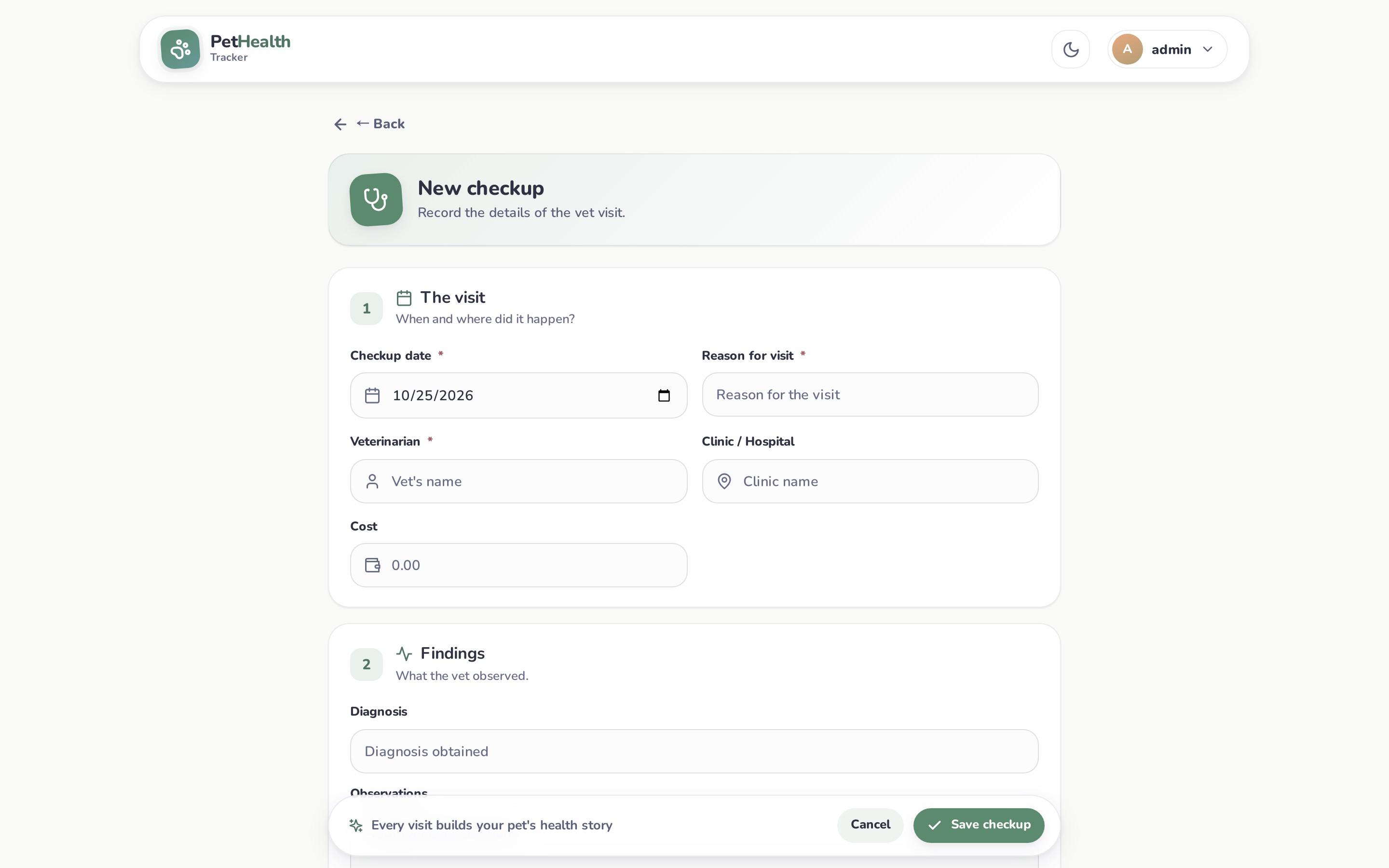Click the stethoscope New checkup icon
This screenshot has width=1389, height=868.
tap(376, 200)
